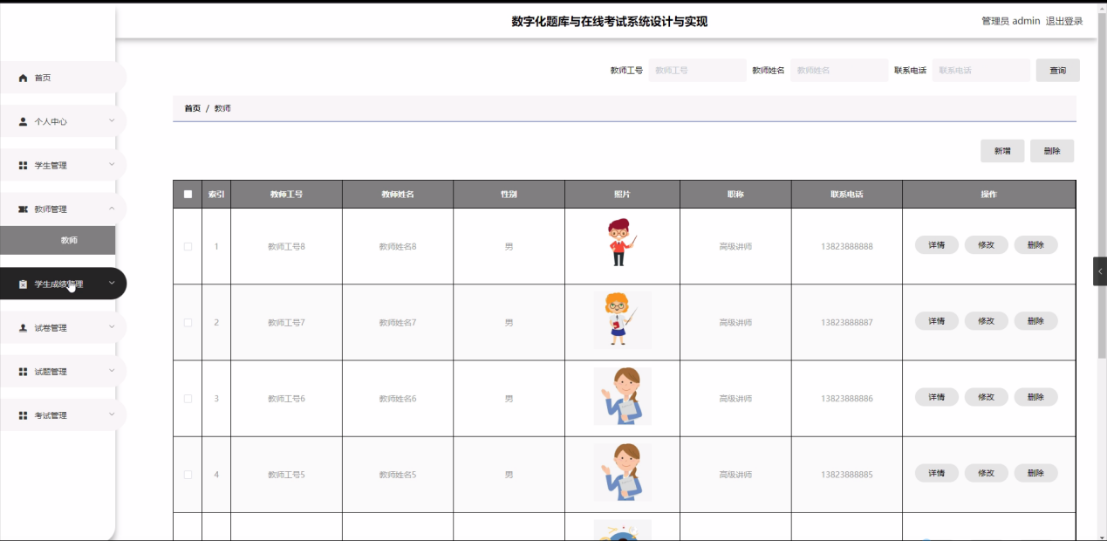Click 删除 in the 教师工号8 row

[1036, 245]
